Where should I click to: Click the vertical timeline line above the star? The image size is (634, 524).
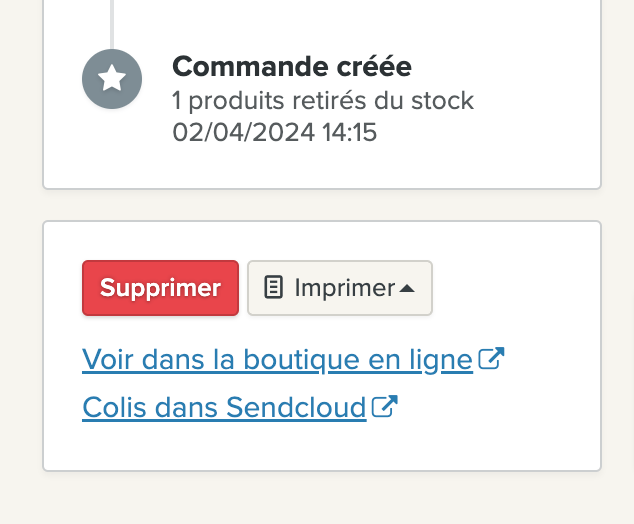(x=112, y=24)
